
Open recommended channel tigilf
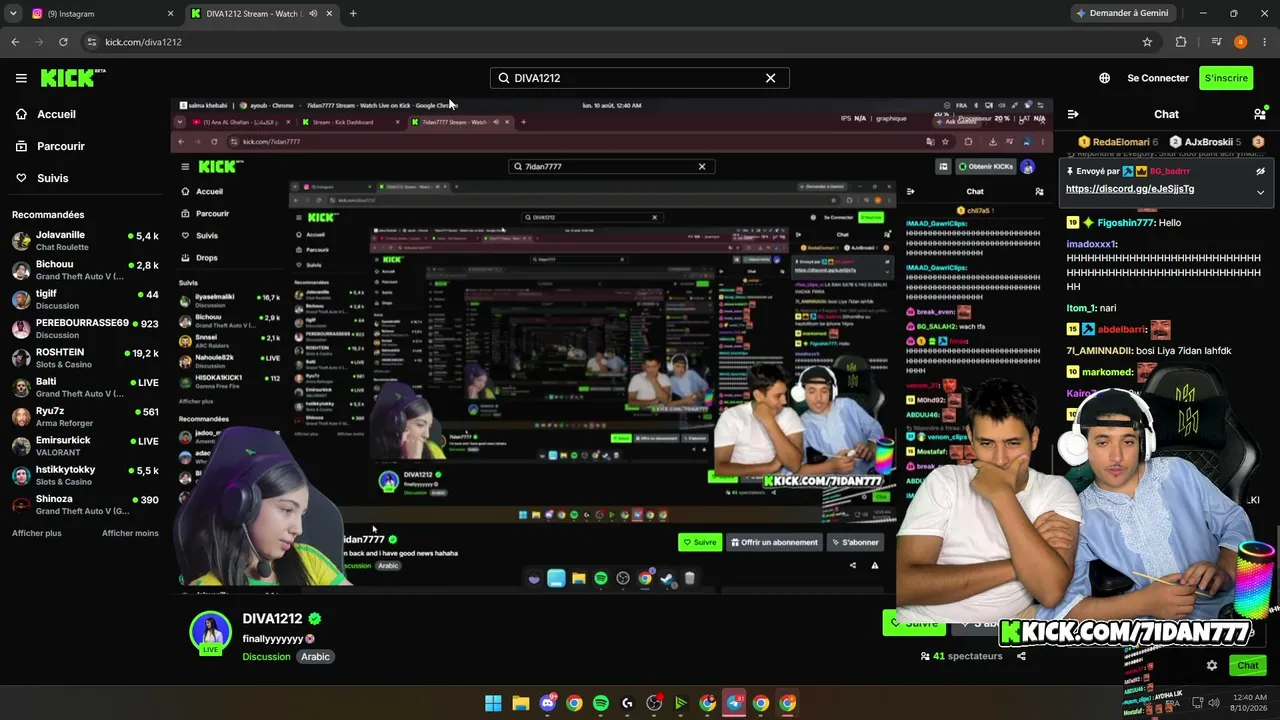85,300
